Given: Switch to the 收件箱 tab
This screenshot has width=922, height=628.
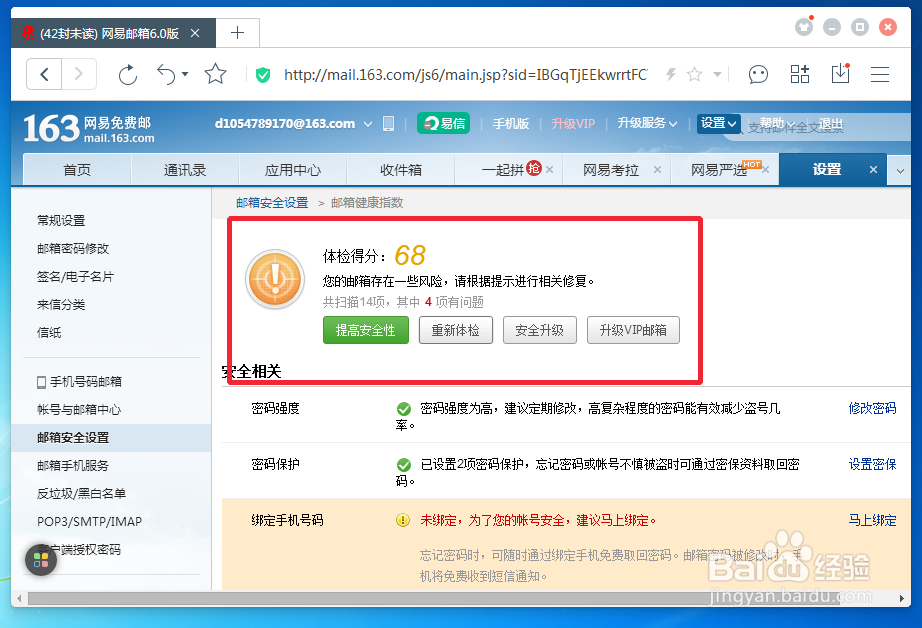Looking at the screenshot, I should point(400,170).
